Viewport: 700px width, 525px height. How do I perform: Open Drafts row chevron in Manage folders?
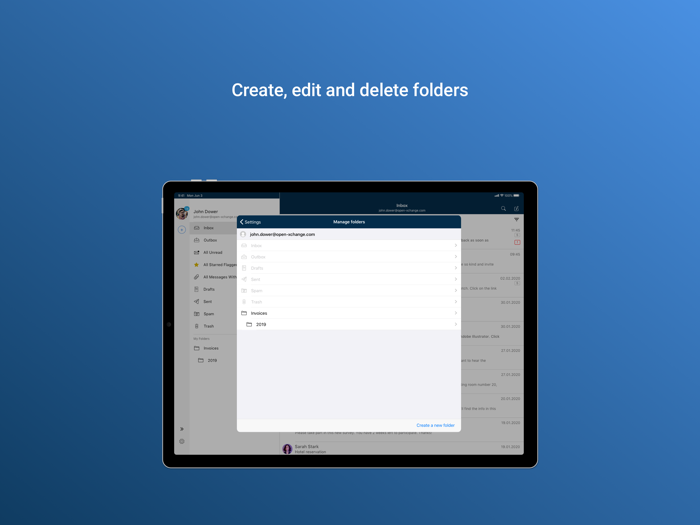(455, 268)
